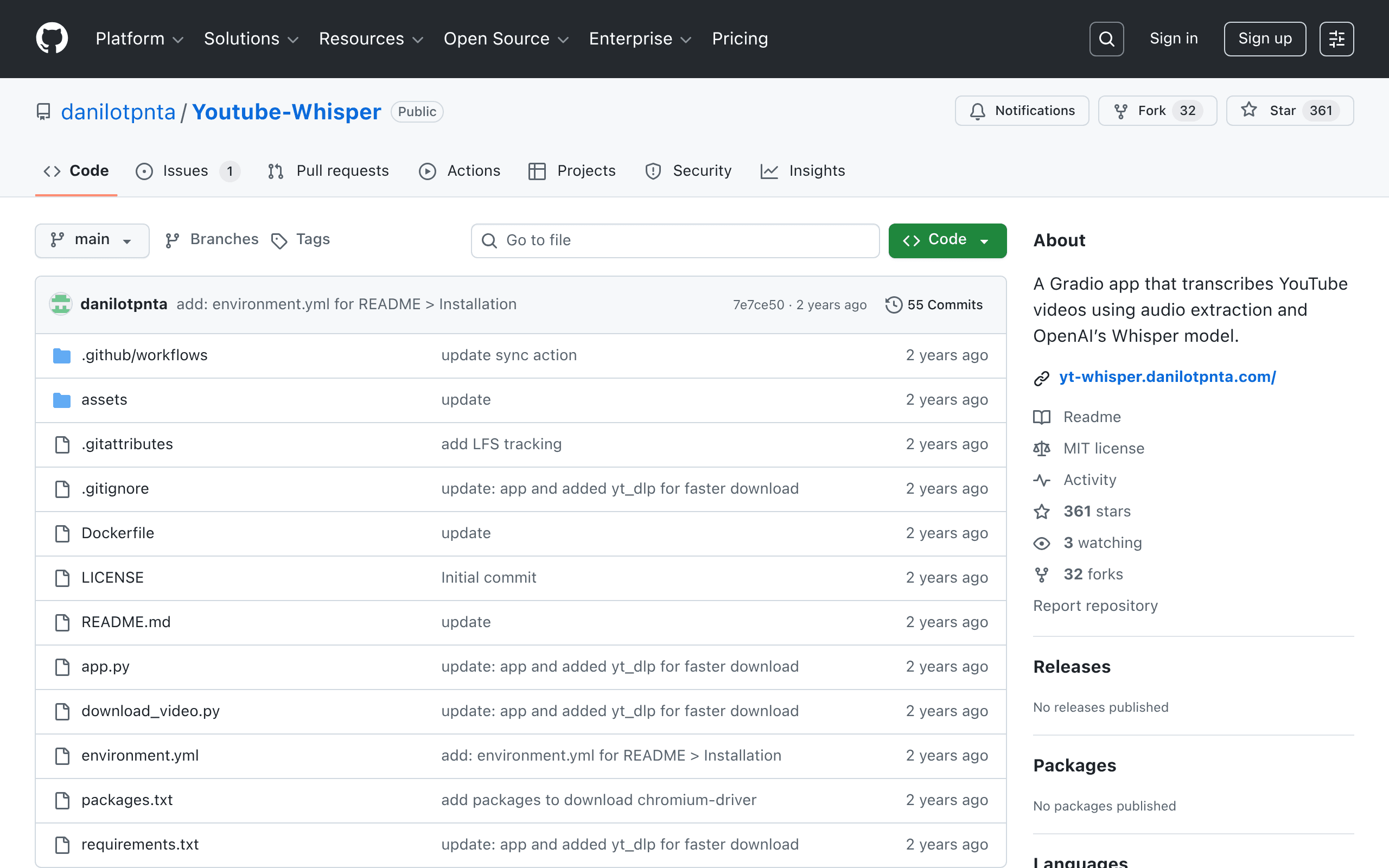The image size is (1389, 868).
Task: Click the Tags label icon
Action: pos(279,240)
